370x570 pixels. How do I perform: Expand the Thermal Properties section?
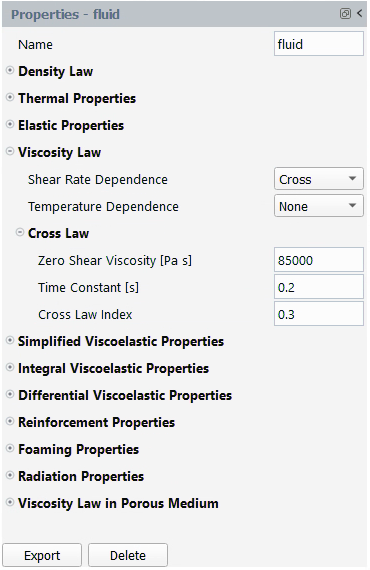tap(10, 97)
